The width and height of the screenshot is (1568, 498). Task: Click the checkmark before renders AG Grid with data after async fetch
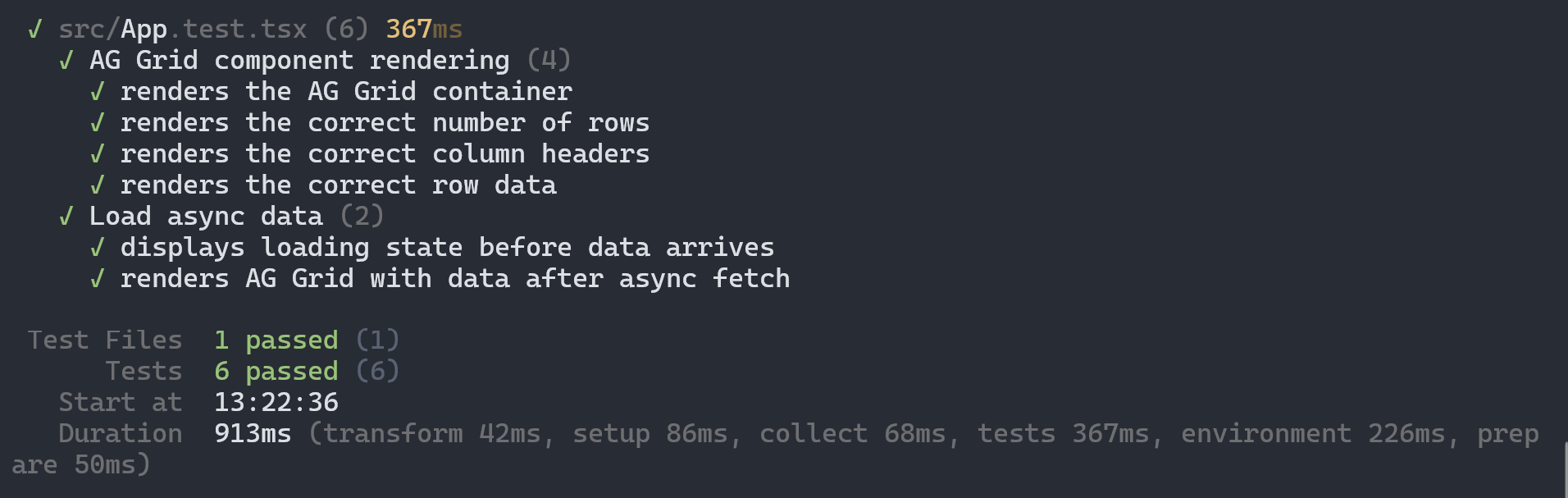click(98, 279)
